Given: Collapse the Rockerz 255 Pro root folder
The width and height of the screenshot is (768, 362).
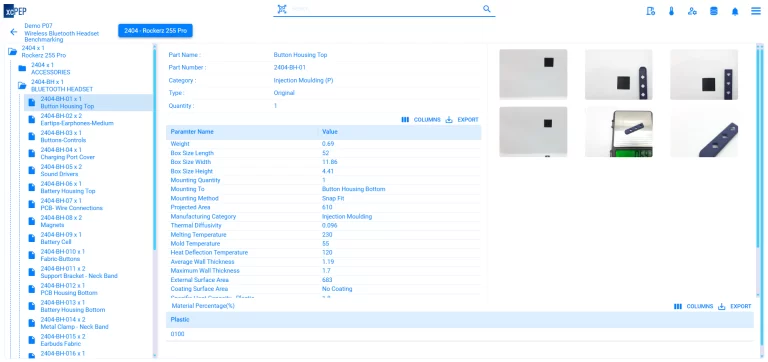Looking at the screenshot, I should (12, 51).
